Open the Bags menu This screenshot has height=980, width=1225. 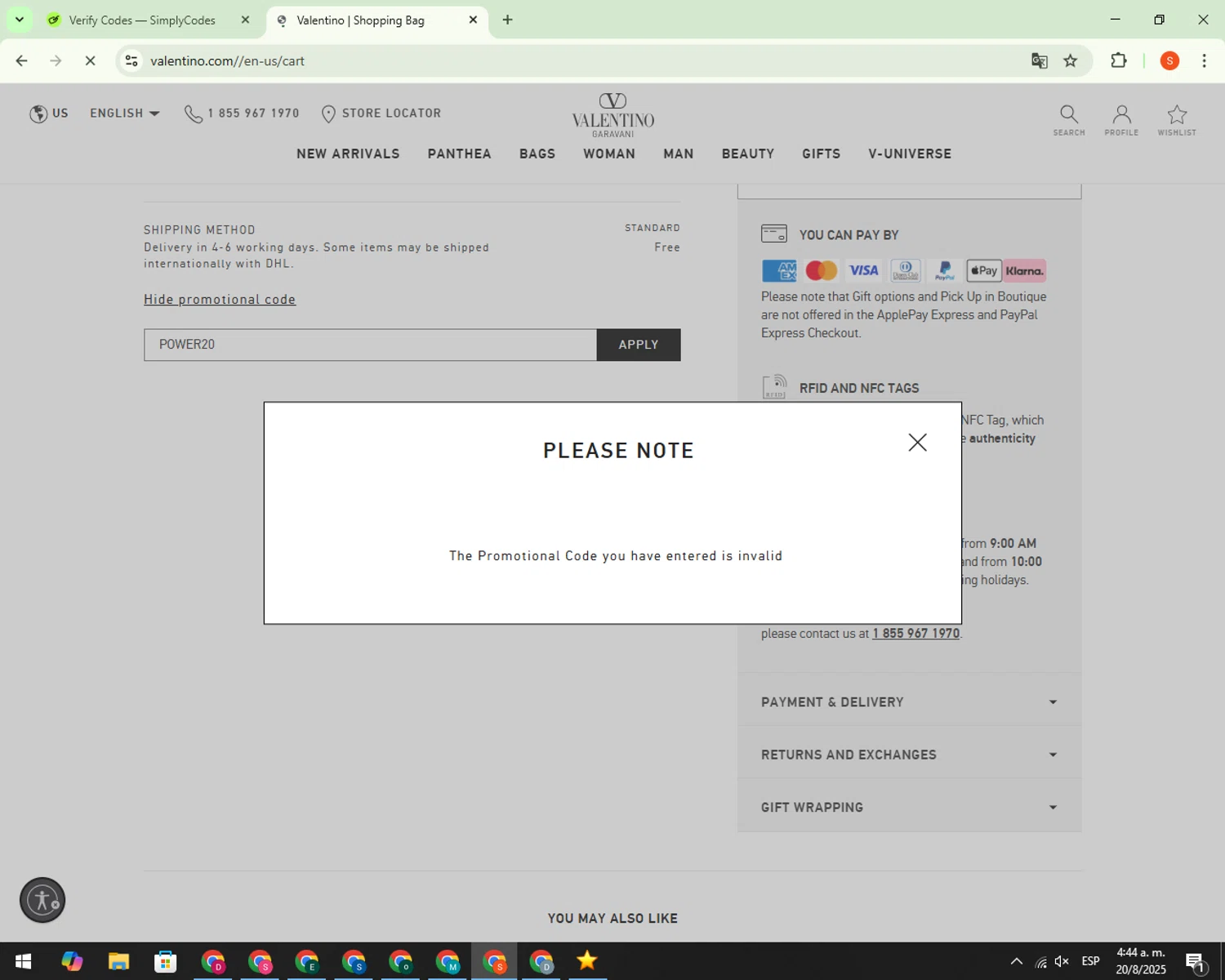tap(537, 154)
